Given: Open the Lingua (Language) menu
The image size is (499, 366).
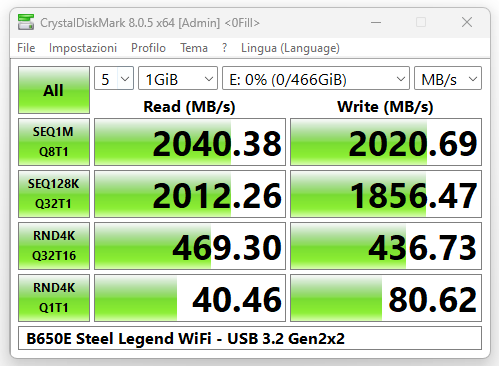Looking at the screenshot, I should (x=290, y=48).
